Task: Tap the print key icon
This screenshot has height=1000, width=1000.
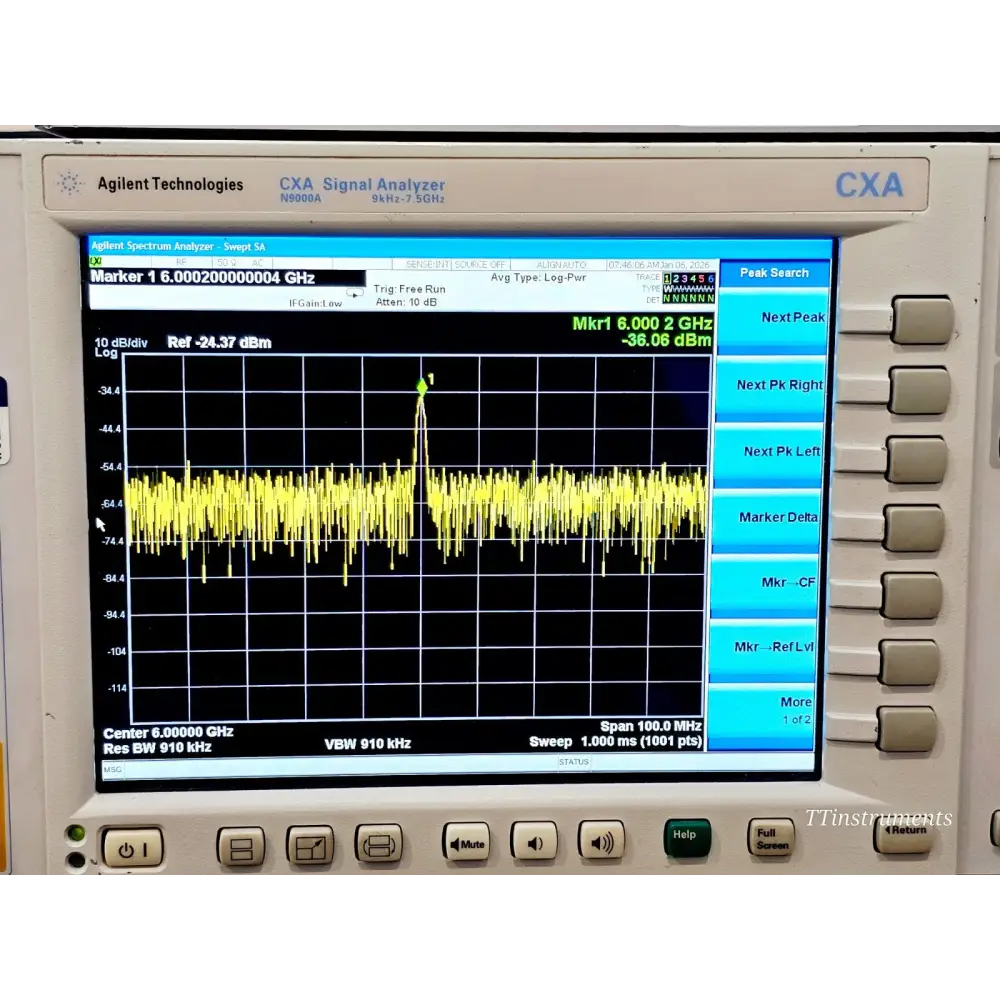Action: tap(379, 844)
